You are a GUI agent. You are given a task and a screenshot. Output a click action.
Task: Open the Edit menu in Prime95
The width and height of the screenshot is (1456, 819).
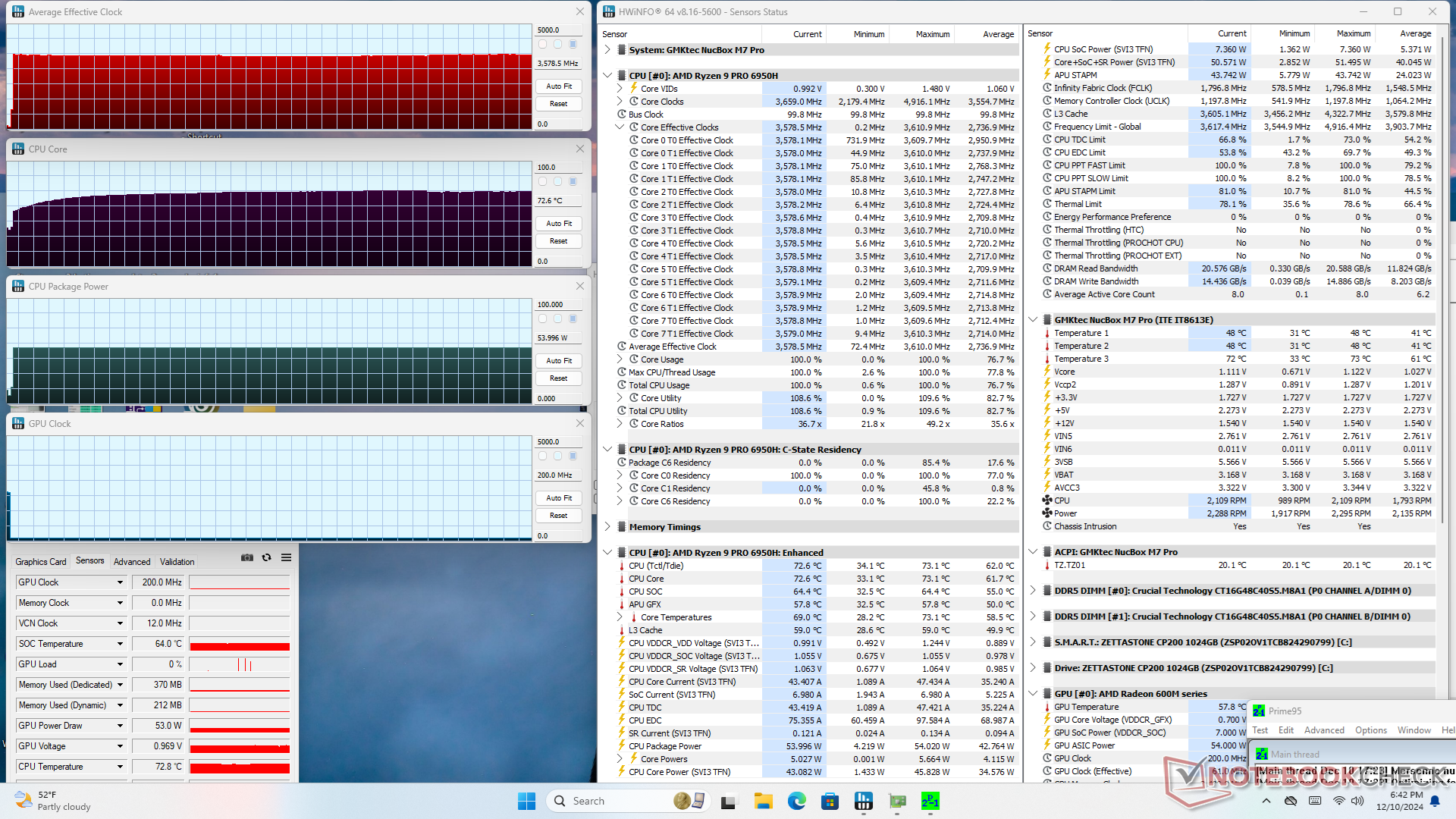tap(1286, 730)
